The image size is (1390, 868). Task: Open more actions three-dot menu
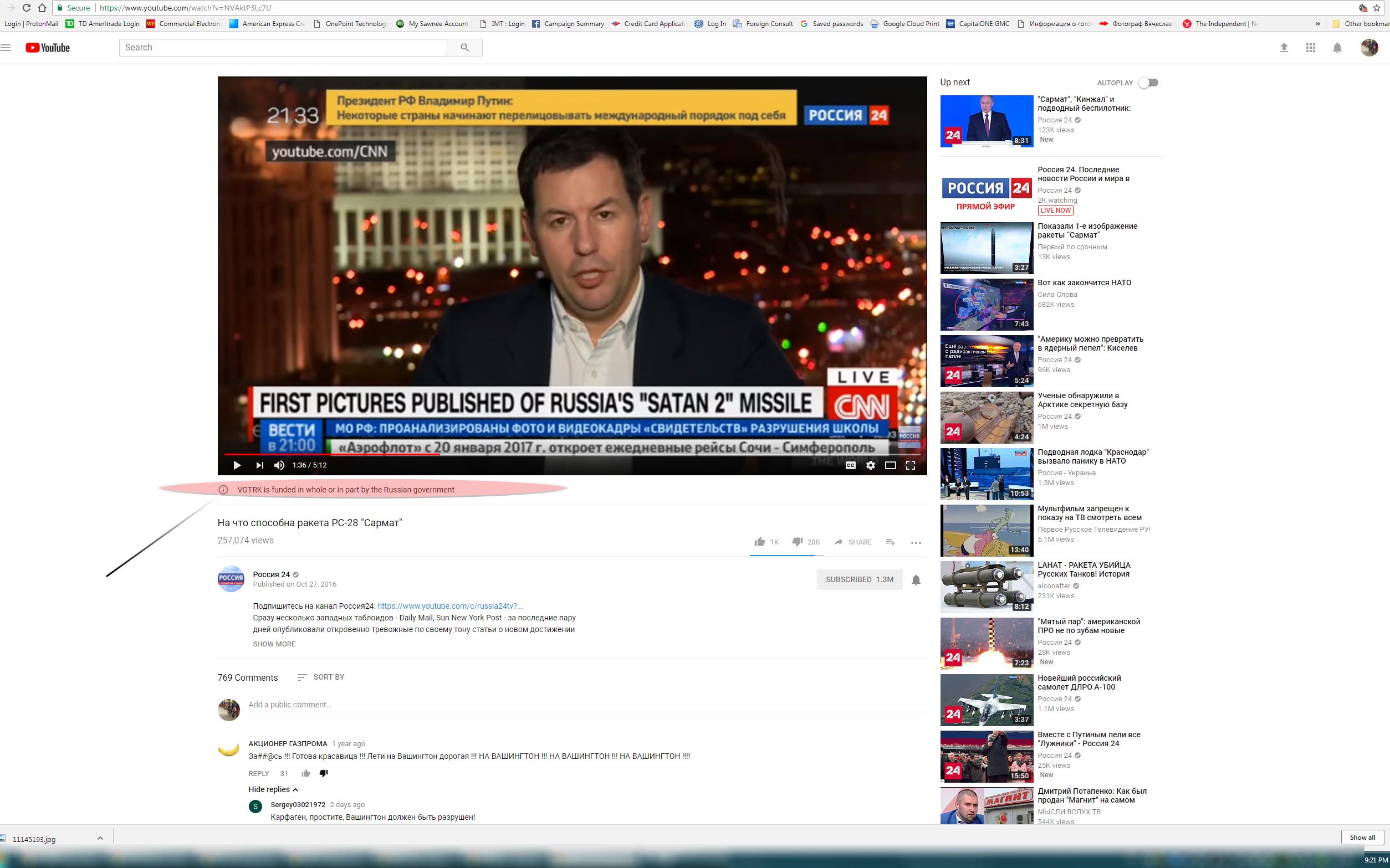tap(916, 542)
